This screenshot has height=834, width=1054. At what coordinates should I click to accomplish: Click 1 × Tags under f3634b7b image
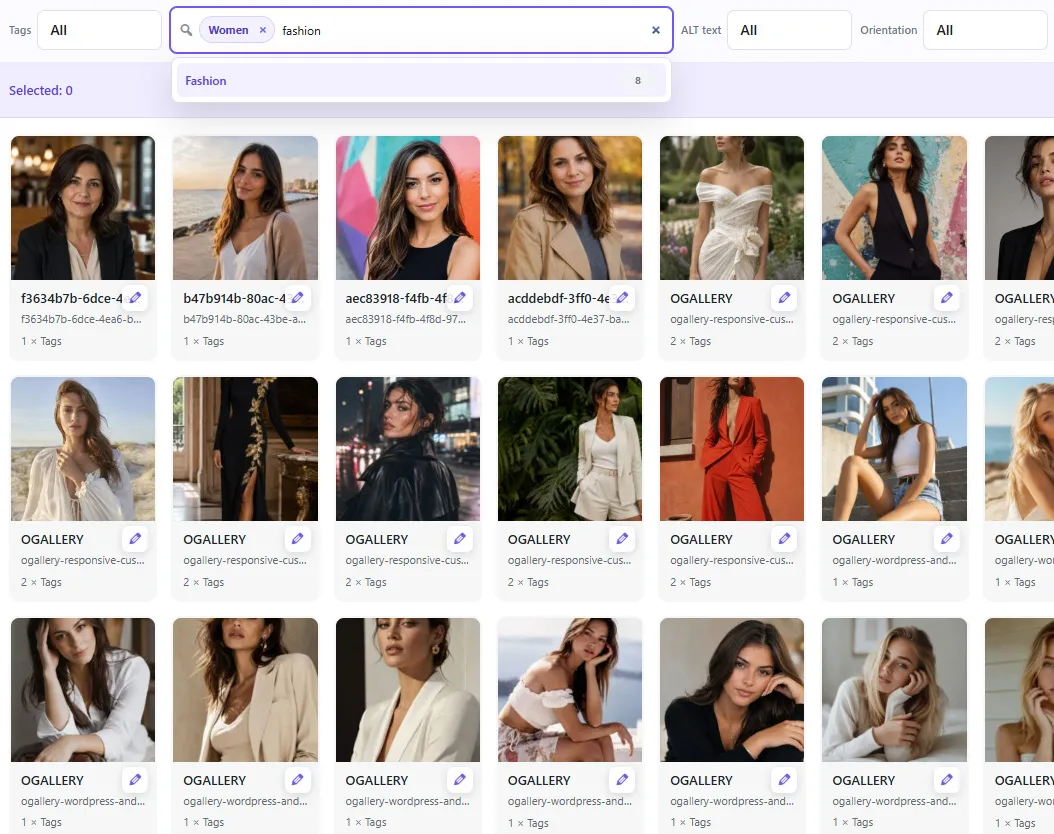pyautogui.click(x=41, y=341)
